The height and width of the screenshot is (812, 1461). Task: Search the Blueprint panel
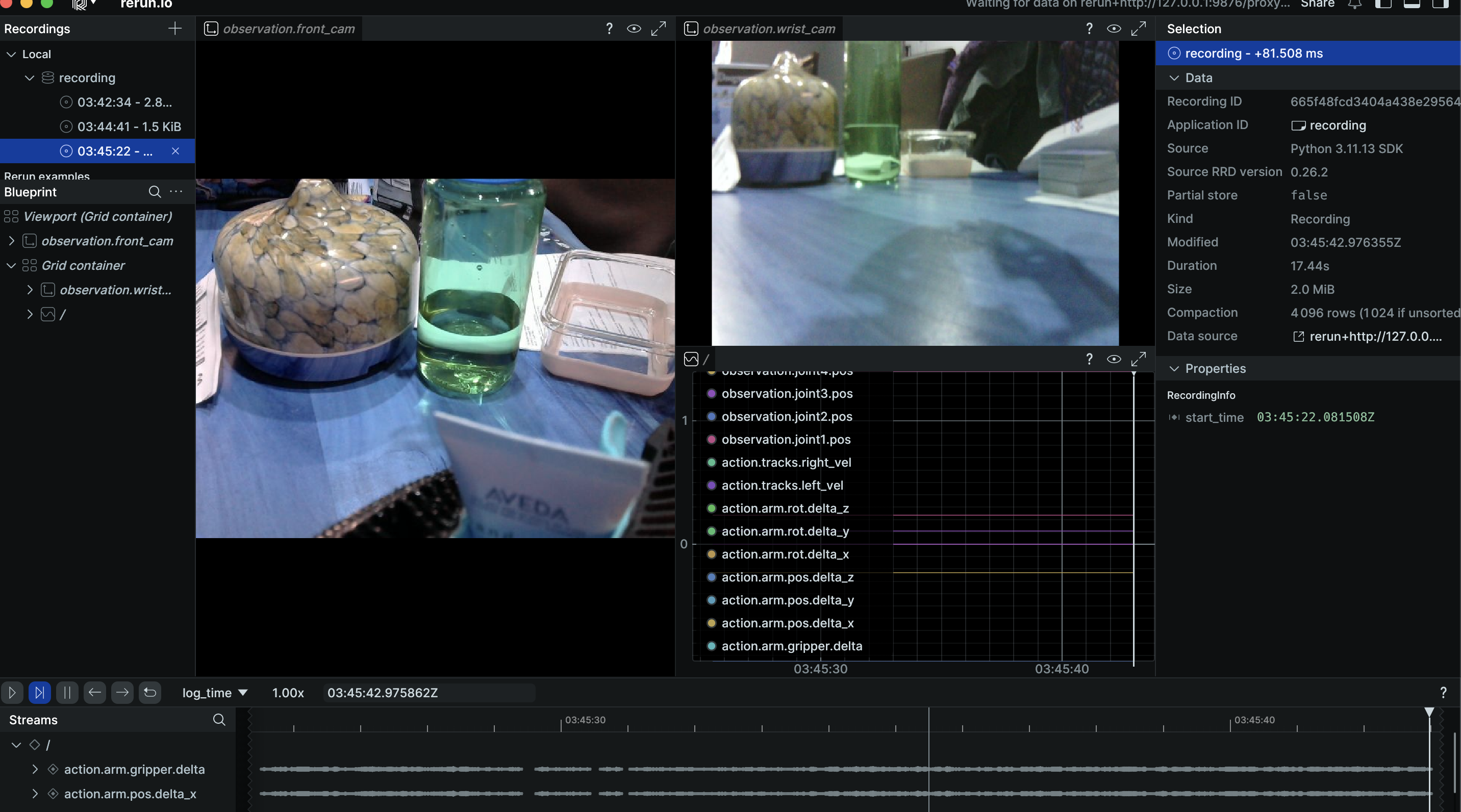click(x=154, y=192)
